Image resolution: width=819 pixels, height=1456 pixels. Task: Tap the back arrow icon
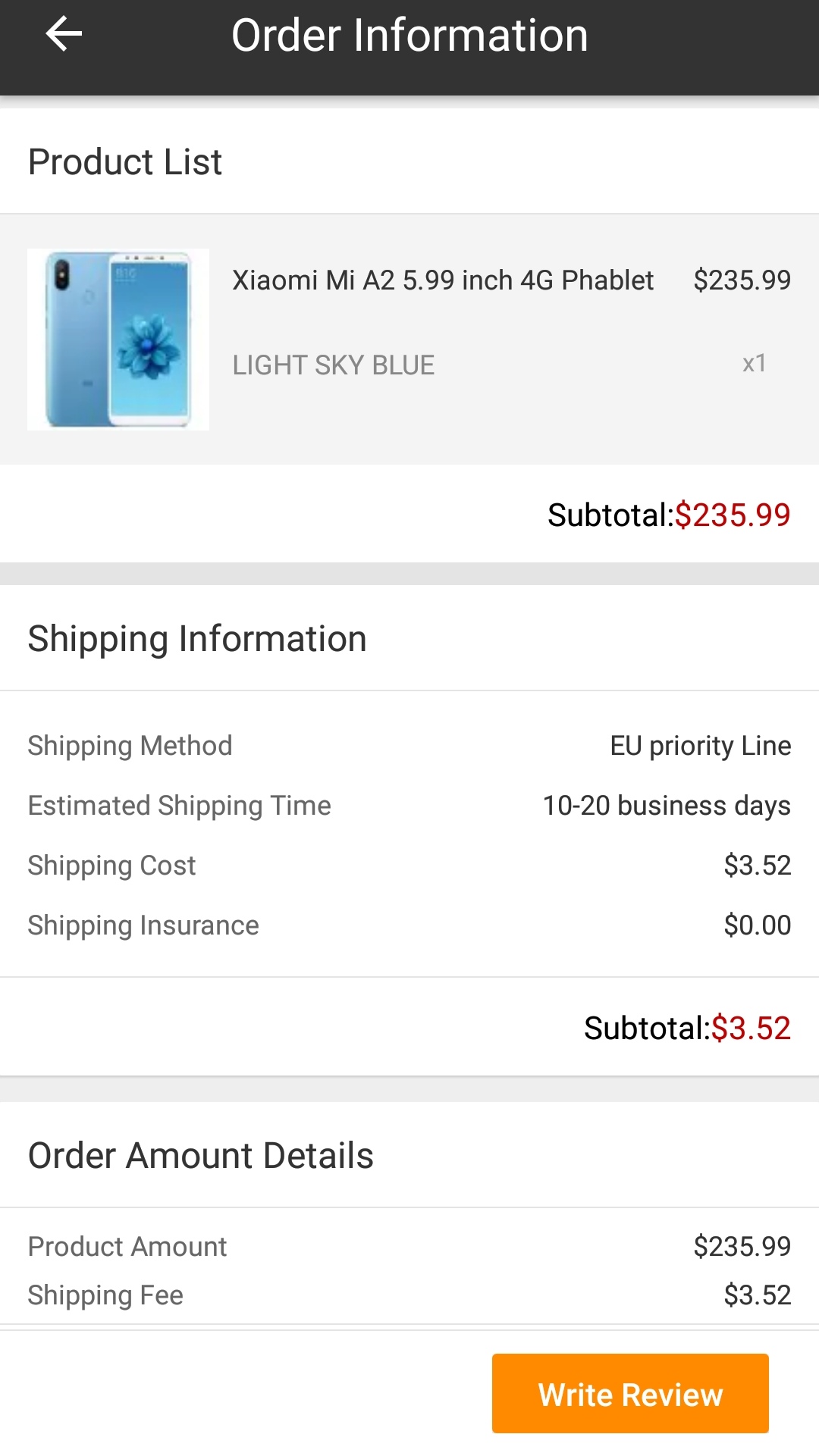64,35
